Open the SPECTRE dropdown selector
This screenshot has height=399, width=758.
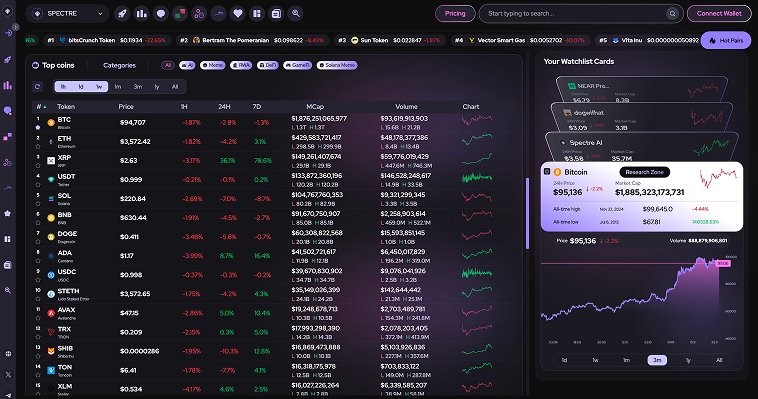tap(67, 14)
